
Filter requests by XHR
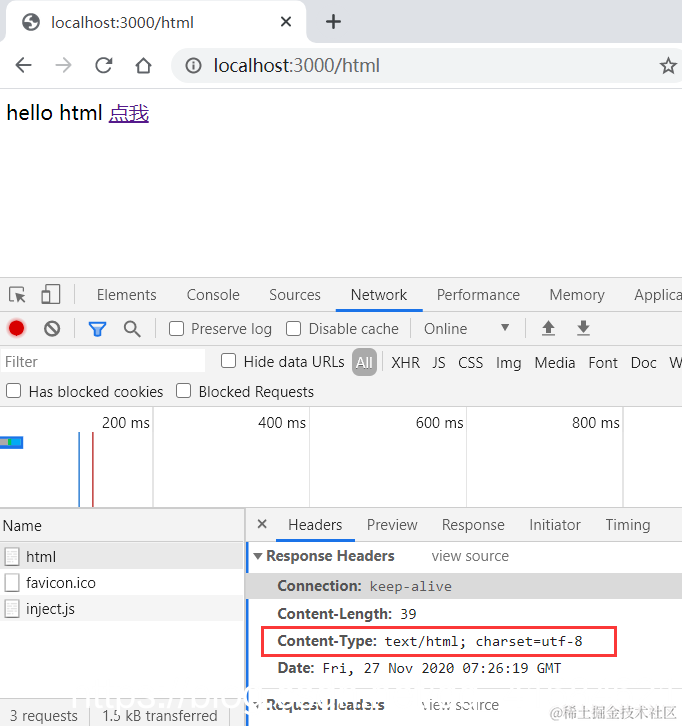[x=405, y=363]
